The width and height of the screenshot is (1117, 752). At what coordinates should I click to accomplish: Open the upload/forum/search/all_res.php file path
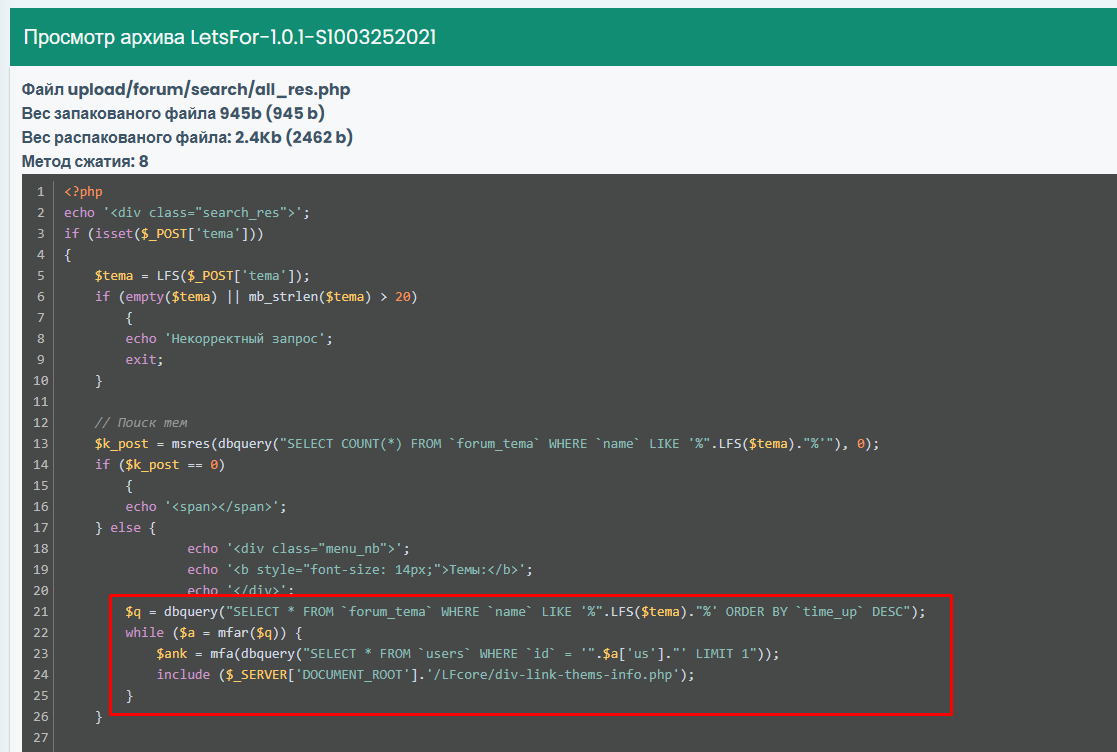pos(209,90)
